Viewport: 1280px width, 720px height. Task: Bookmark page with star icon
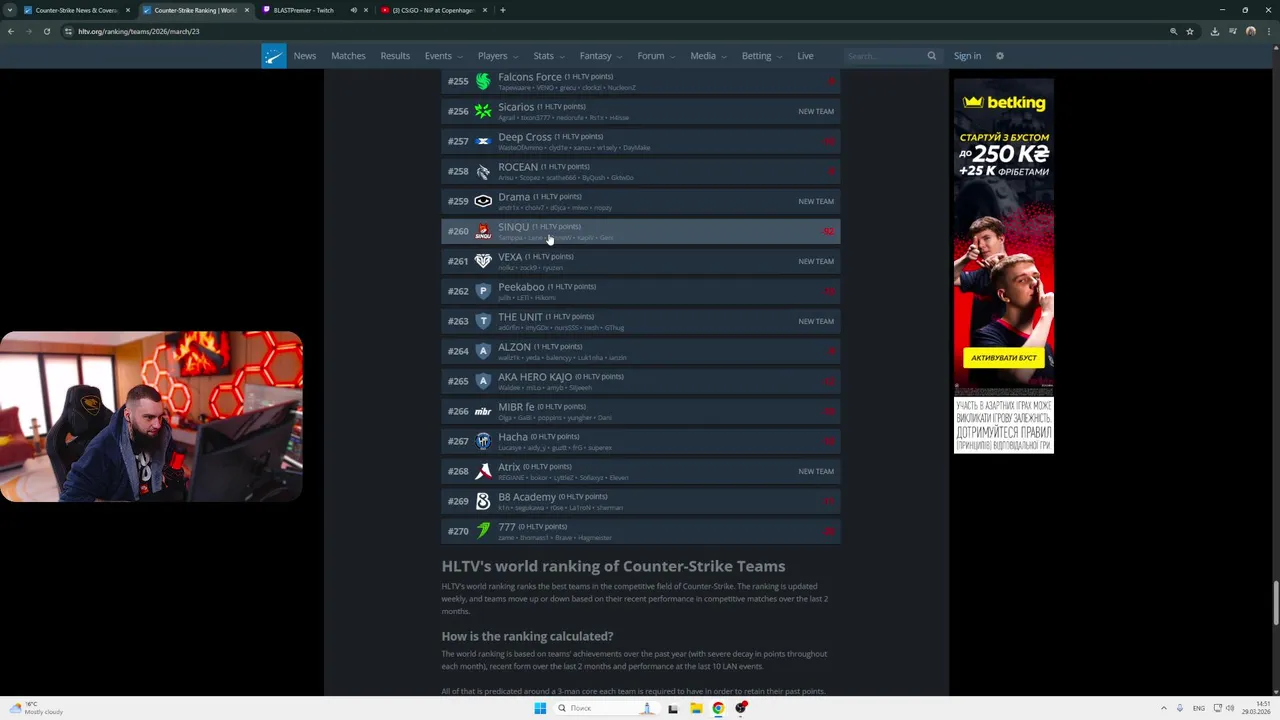click(x=1190, y=31)
